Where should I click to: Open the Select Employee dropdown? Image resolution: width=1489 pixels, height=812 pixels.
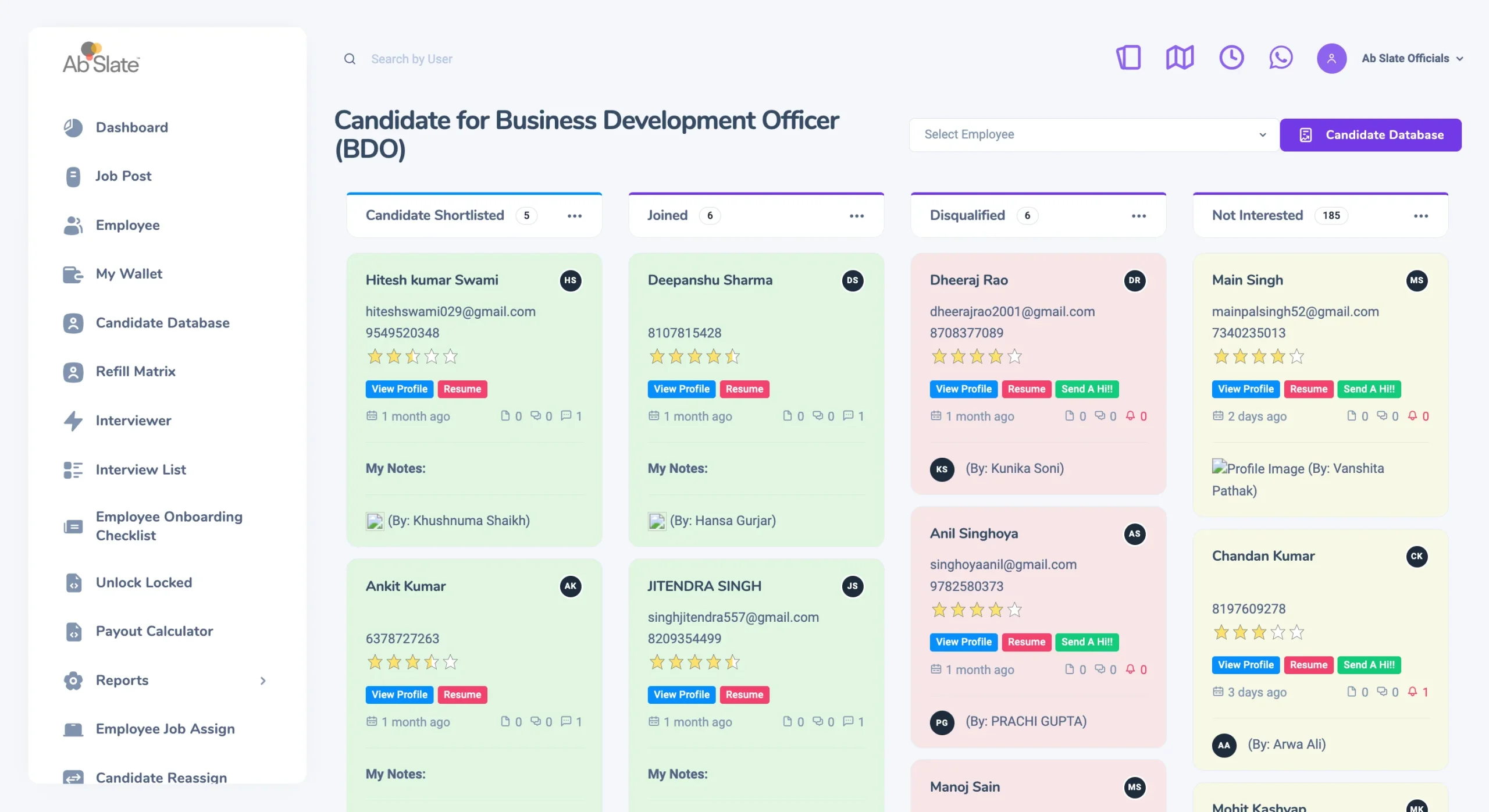pyautogui.click(x=1093, y=134)
